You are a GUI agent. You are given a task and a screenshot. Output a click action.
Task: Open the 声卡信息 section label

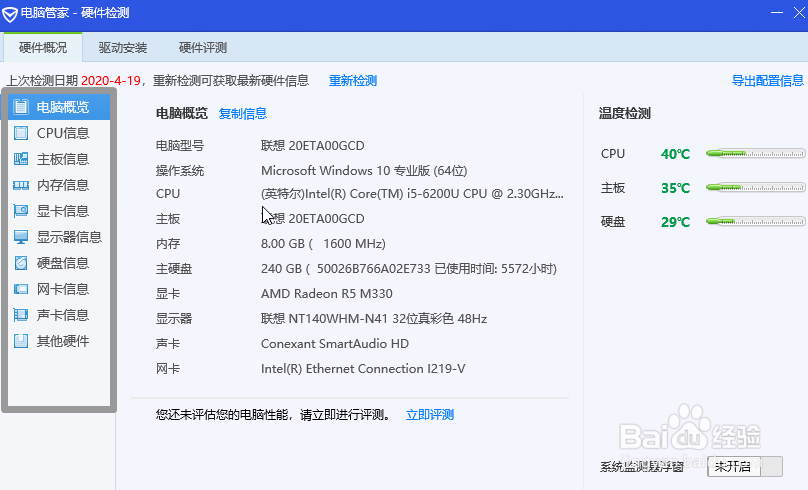tap(63, 315)
